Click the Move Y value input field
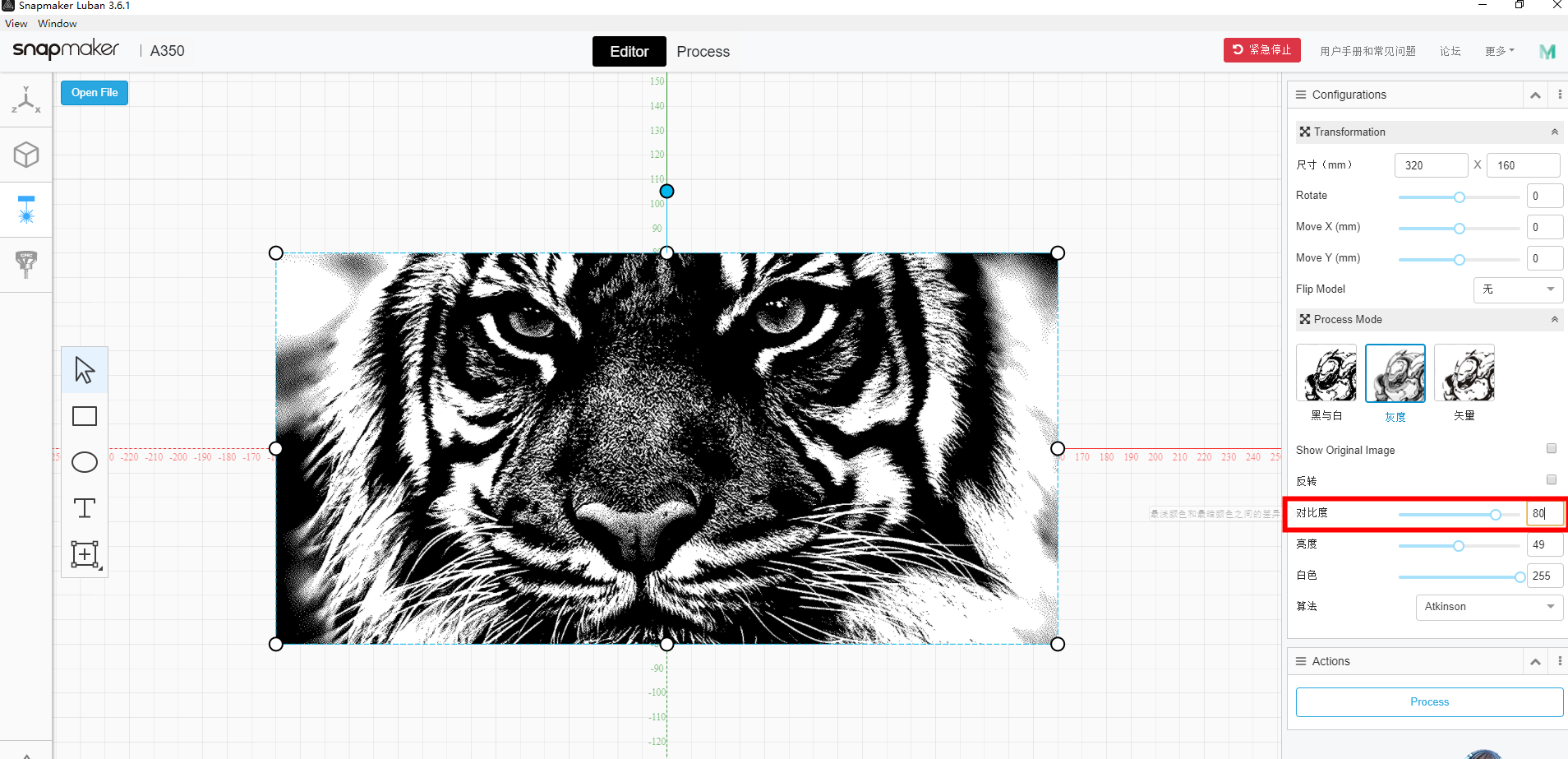Image resolution: width=1568 pixels, height=759 pixels. click(x=1545, y=258)
